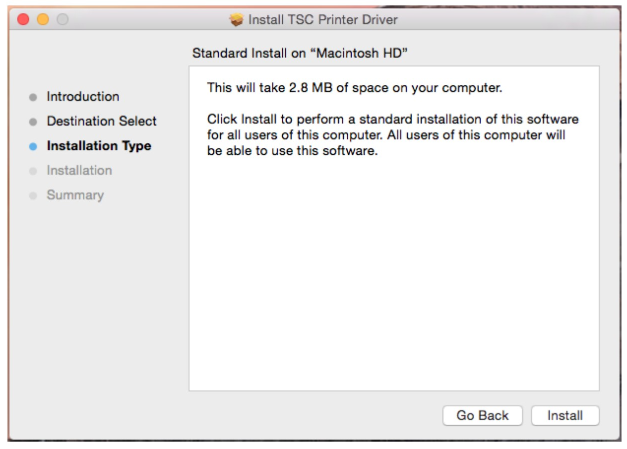Click the bullet next to Destination Select
This screenshot has height=449, width=627.
click(x=33, y=122)
